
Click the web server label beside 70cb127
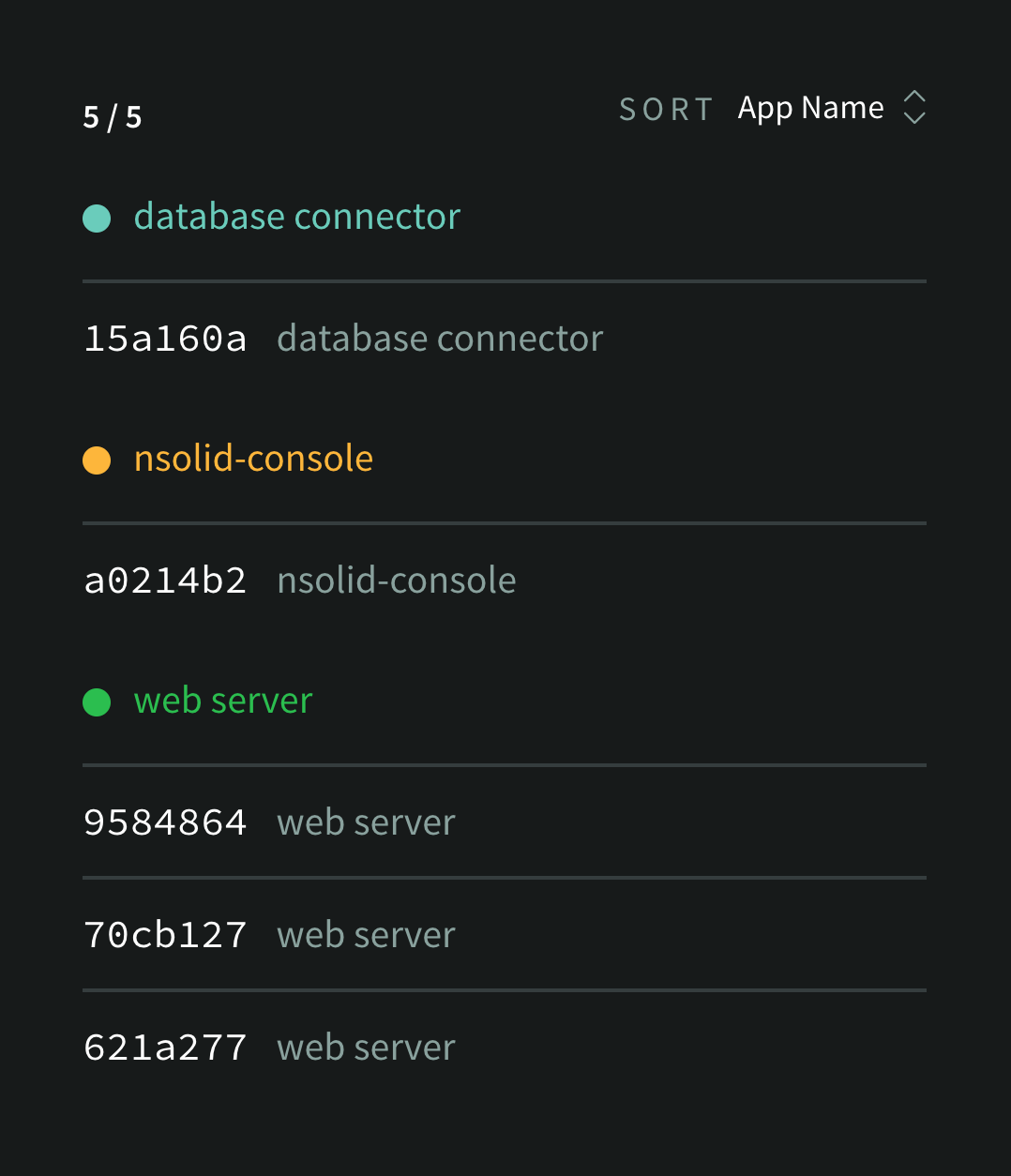(366, 936)
